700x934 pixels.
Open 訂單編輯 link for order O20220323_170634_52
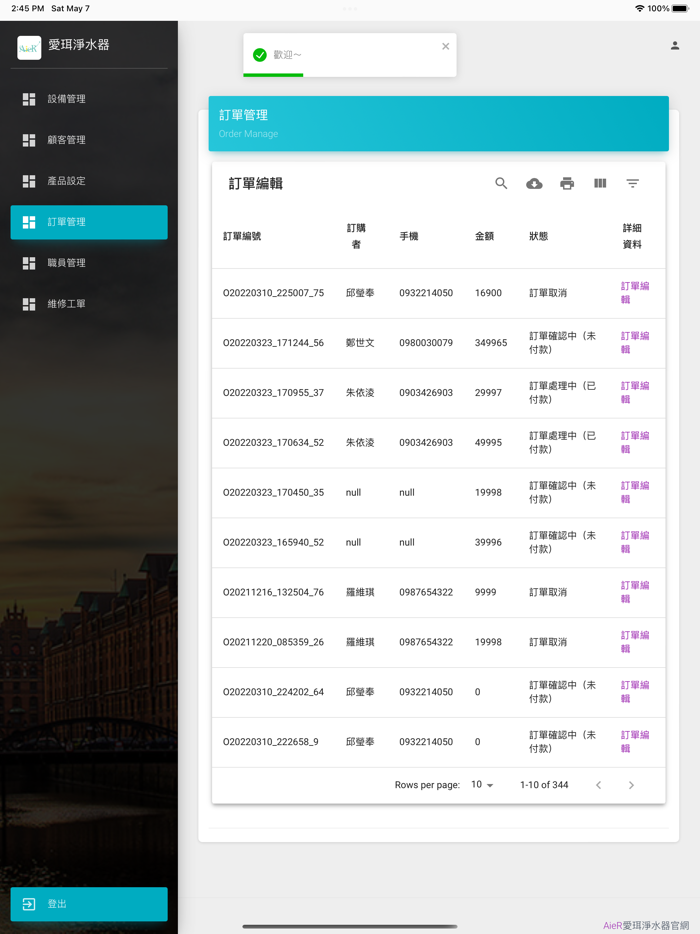pos(635,443)
